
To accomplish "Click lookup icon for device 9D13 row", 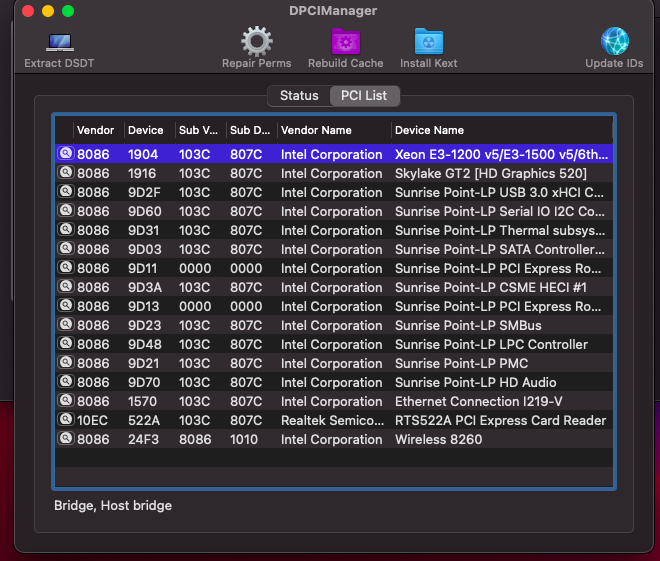I will pos(66,305).
